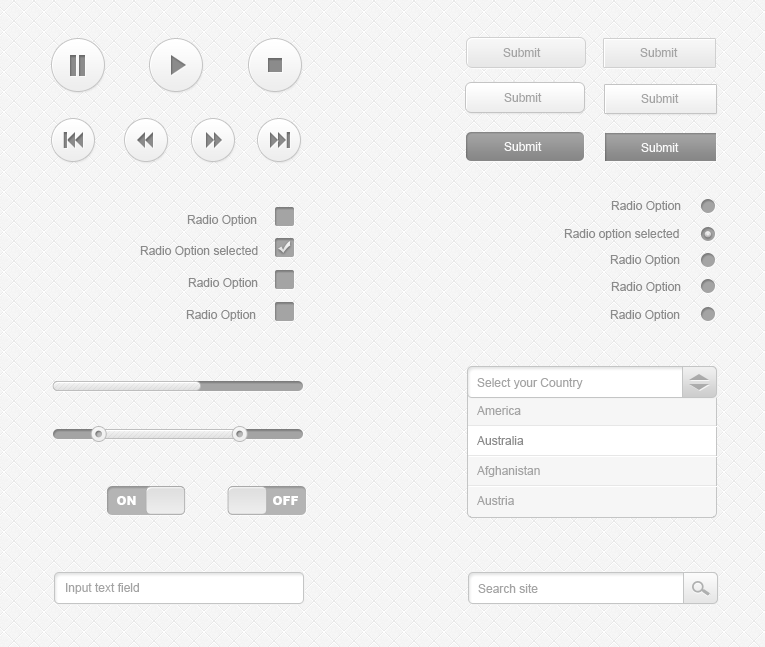Choose Afghanistan from the country list

[592, 471]
